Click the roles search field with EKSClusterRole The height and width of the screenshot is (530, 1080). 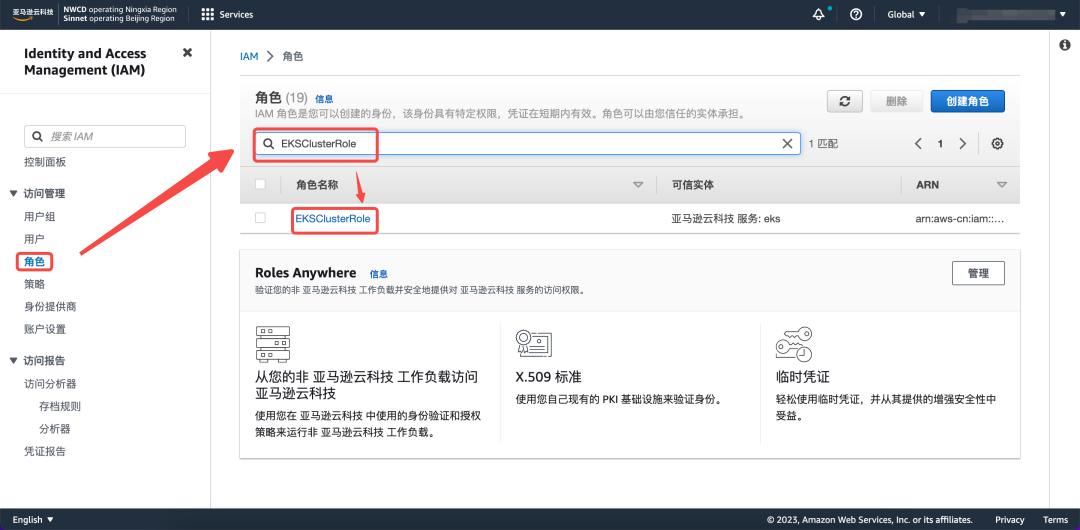527,143
